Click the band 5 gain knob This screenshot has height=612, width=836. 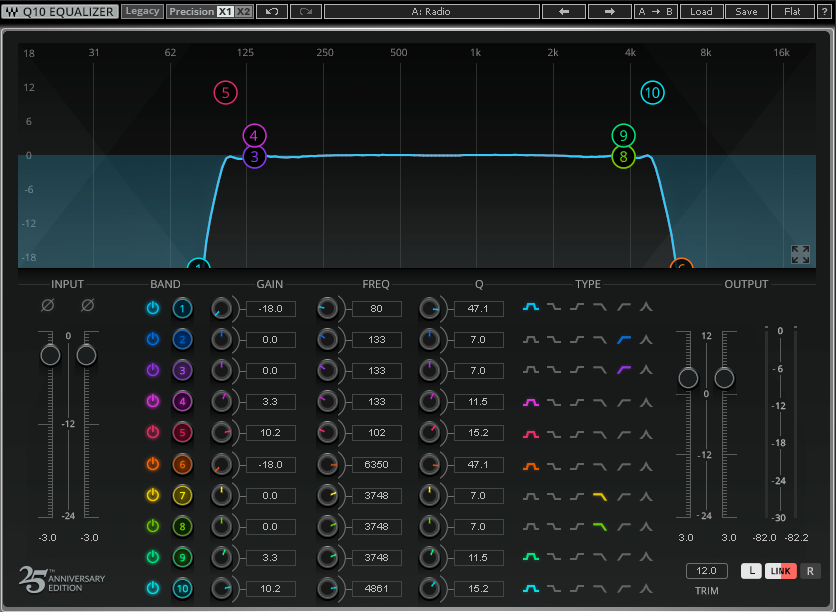pyautogui.click(x=221, y=432)
